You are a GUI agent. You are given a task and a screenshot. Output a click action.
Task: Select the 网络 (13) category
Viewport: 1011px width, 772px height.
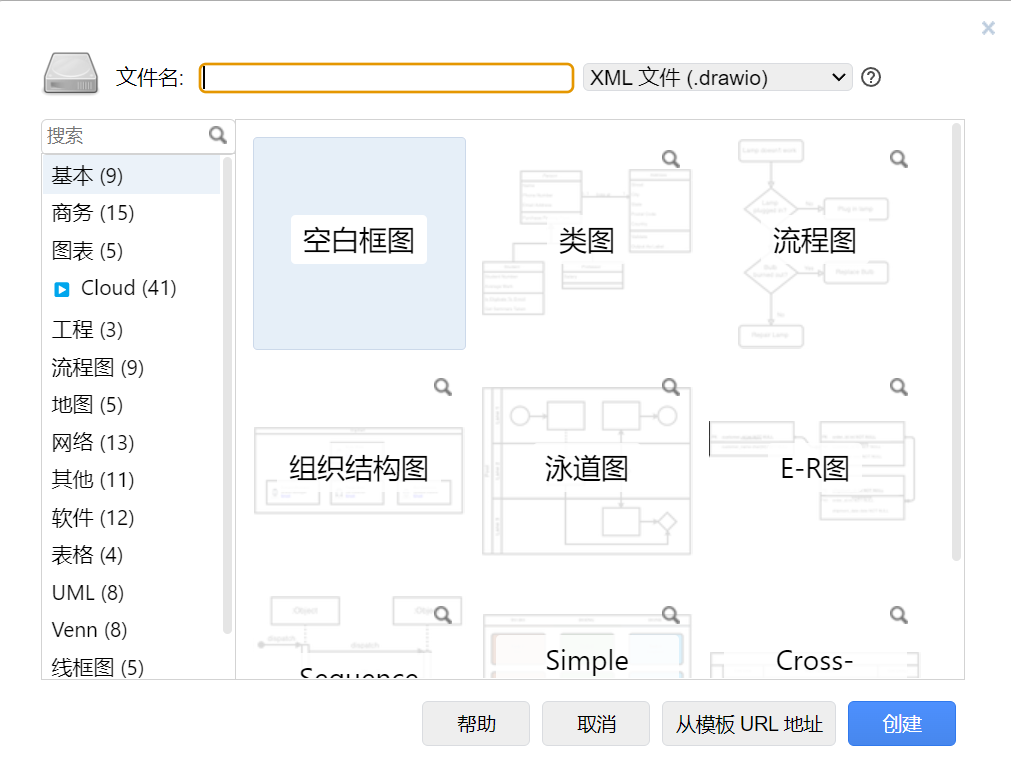132,442
